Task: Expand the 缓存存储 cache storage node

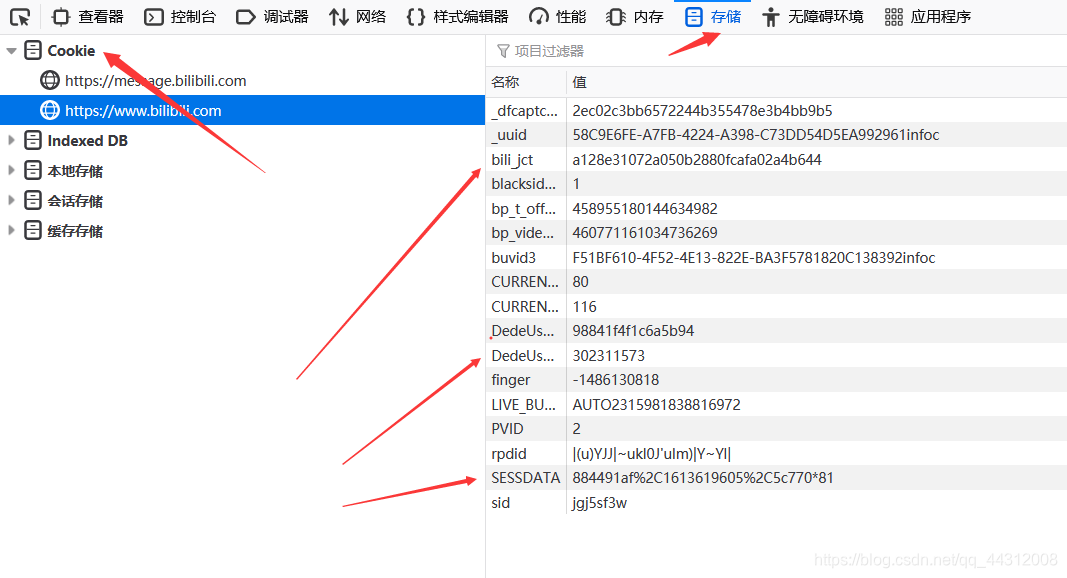Action: [x=11, y=230]
